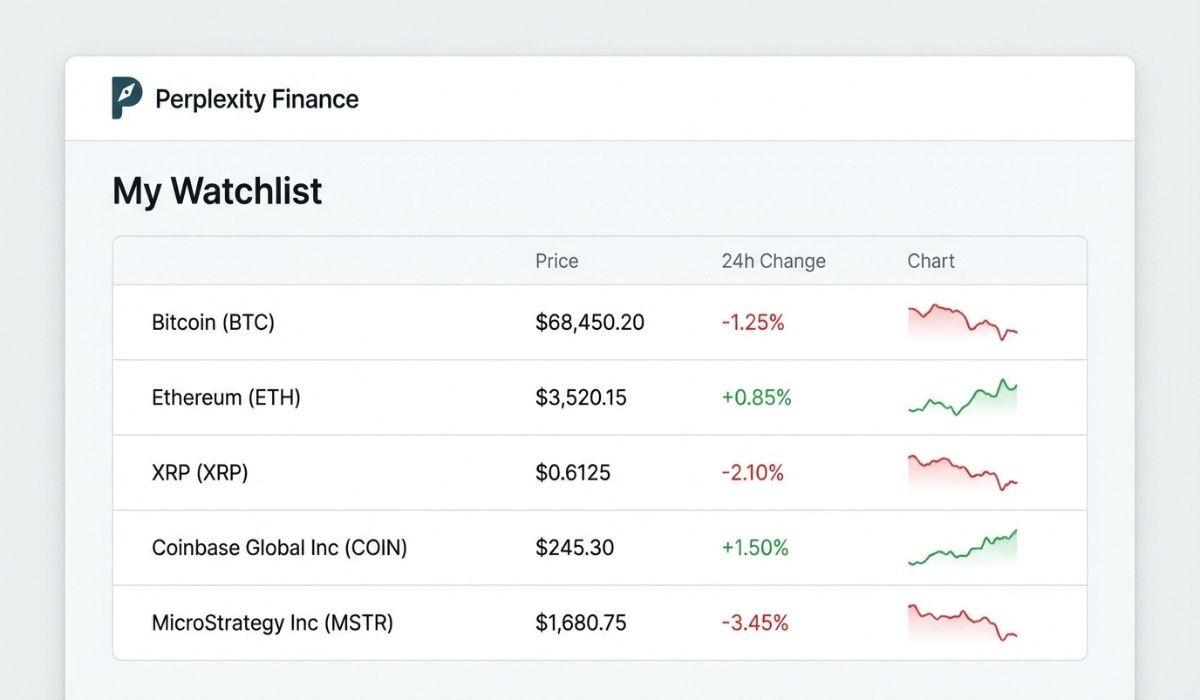Click the Chart column header
Screen dimensions: 1200x700
tap(930, 261)
